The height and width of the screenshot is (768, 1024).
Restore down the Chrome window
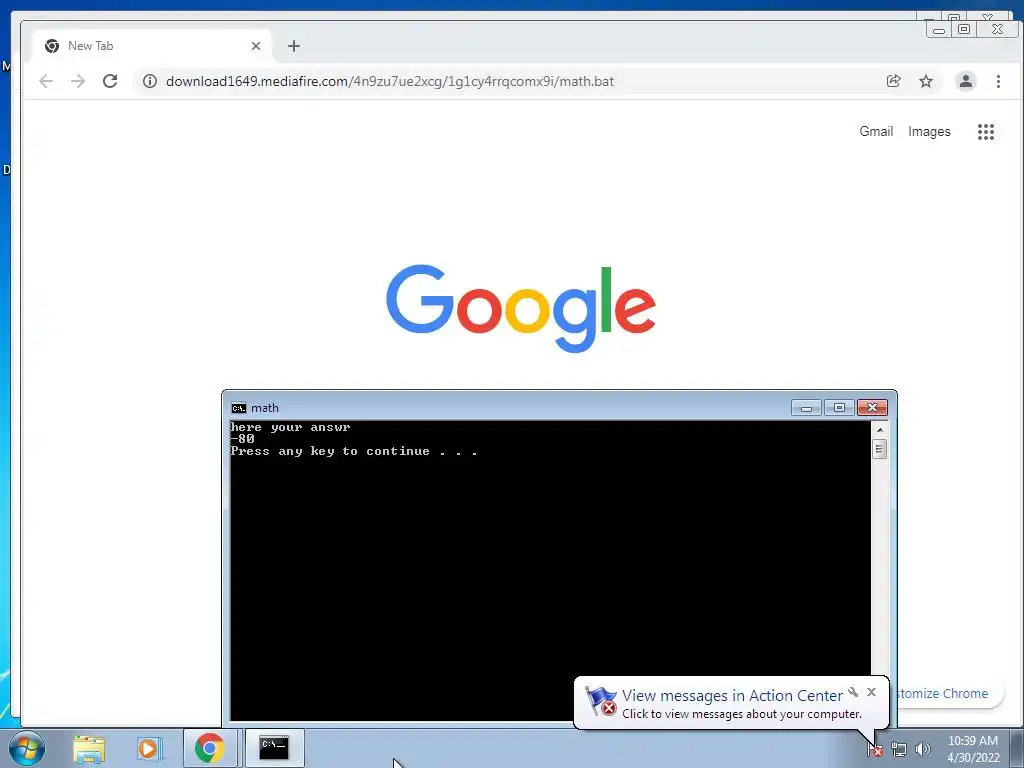964,29
